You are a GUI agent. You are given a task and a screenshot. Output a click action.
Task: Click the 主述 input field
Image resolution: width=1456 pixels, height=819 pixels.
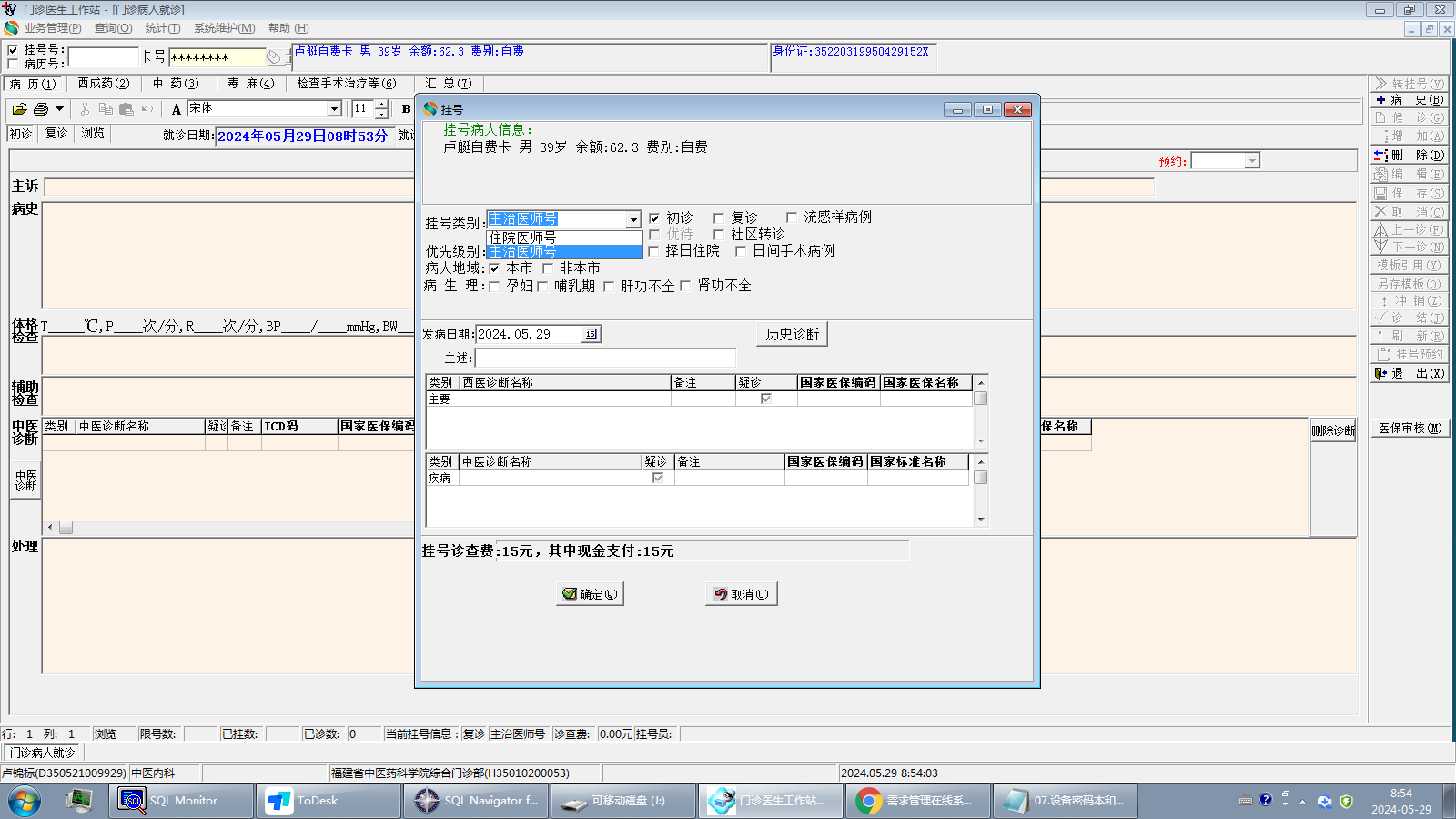[605, 359]
